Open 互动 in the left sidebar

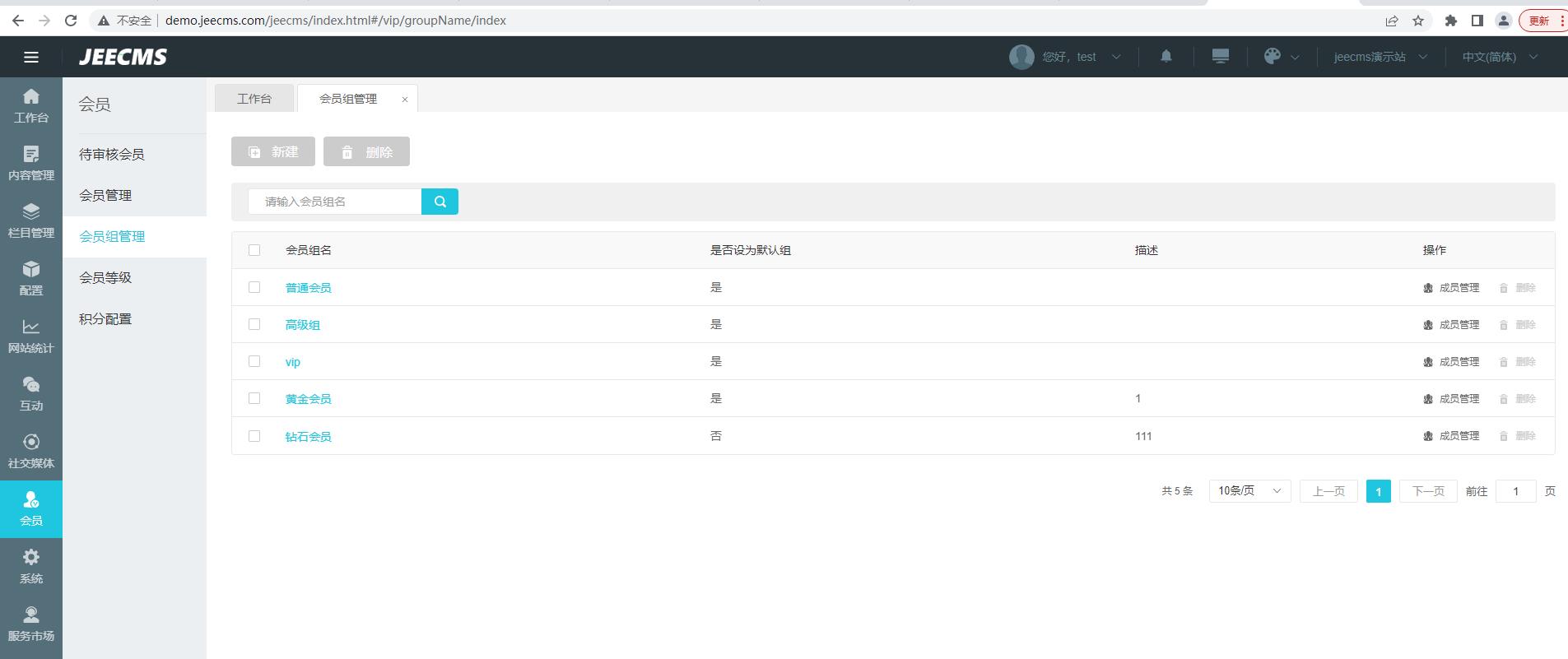tap(31, 394)
